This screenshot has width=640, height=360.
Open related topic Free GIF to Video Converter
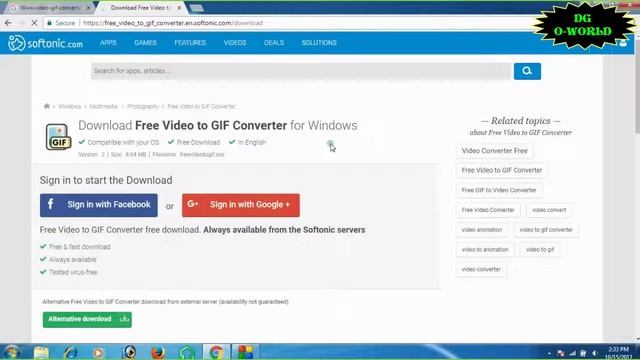coord(499,190)
